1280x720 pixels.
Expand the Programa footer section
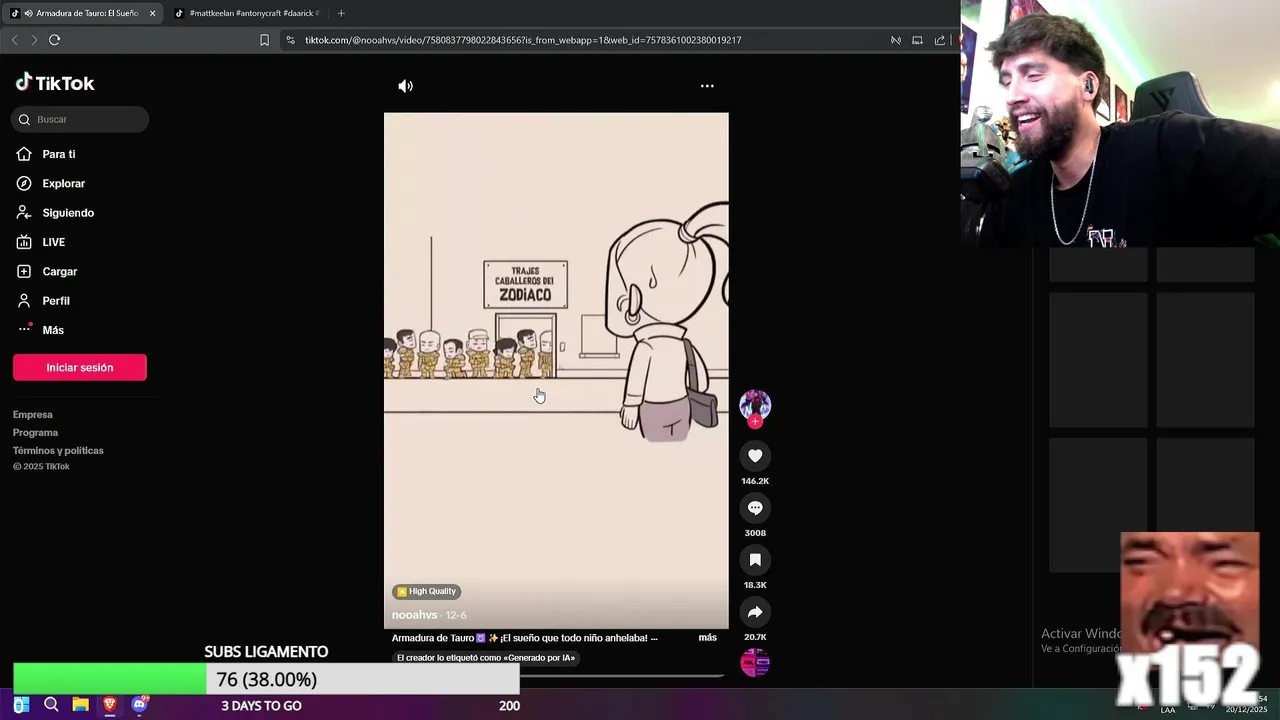35,433
